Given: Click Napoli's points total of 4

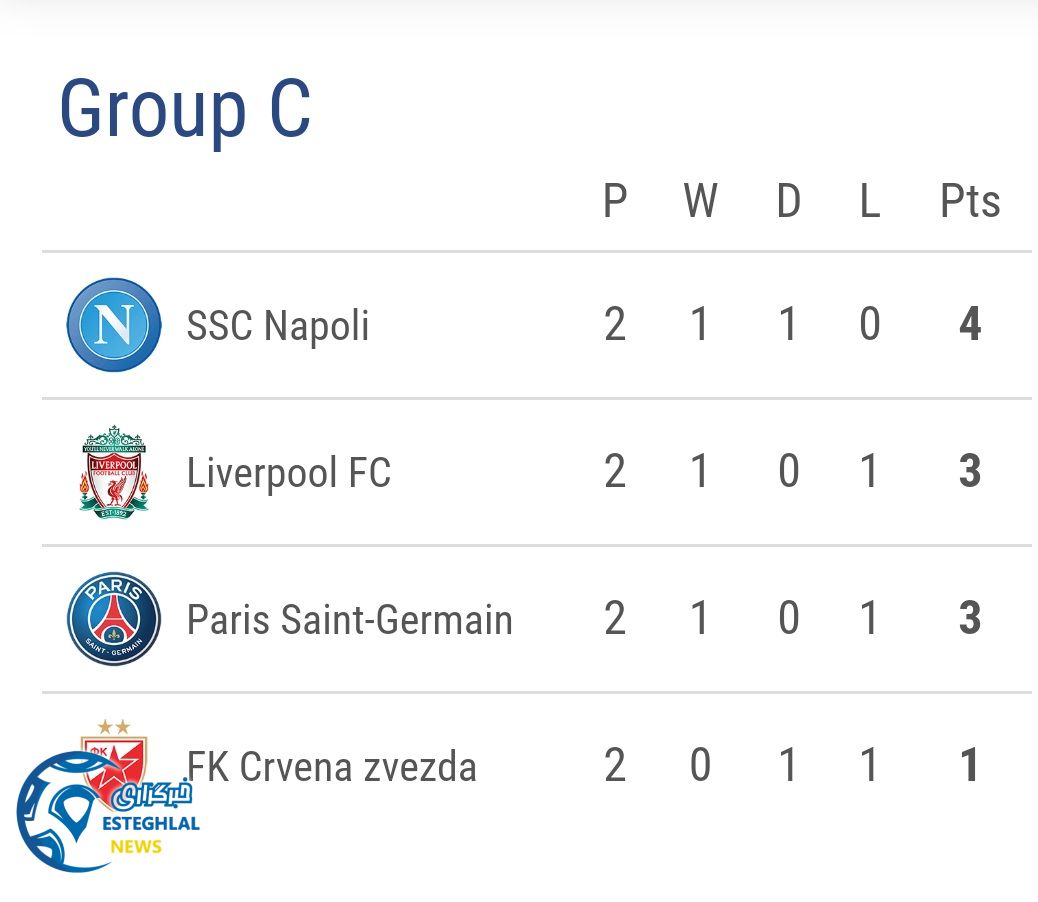Looking at the screenshot, I should coord(970,325).
